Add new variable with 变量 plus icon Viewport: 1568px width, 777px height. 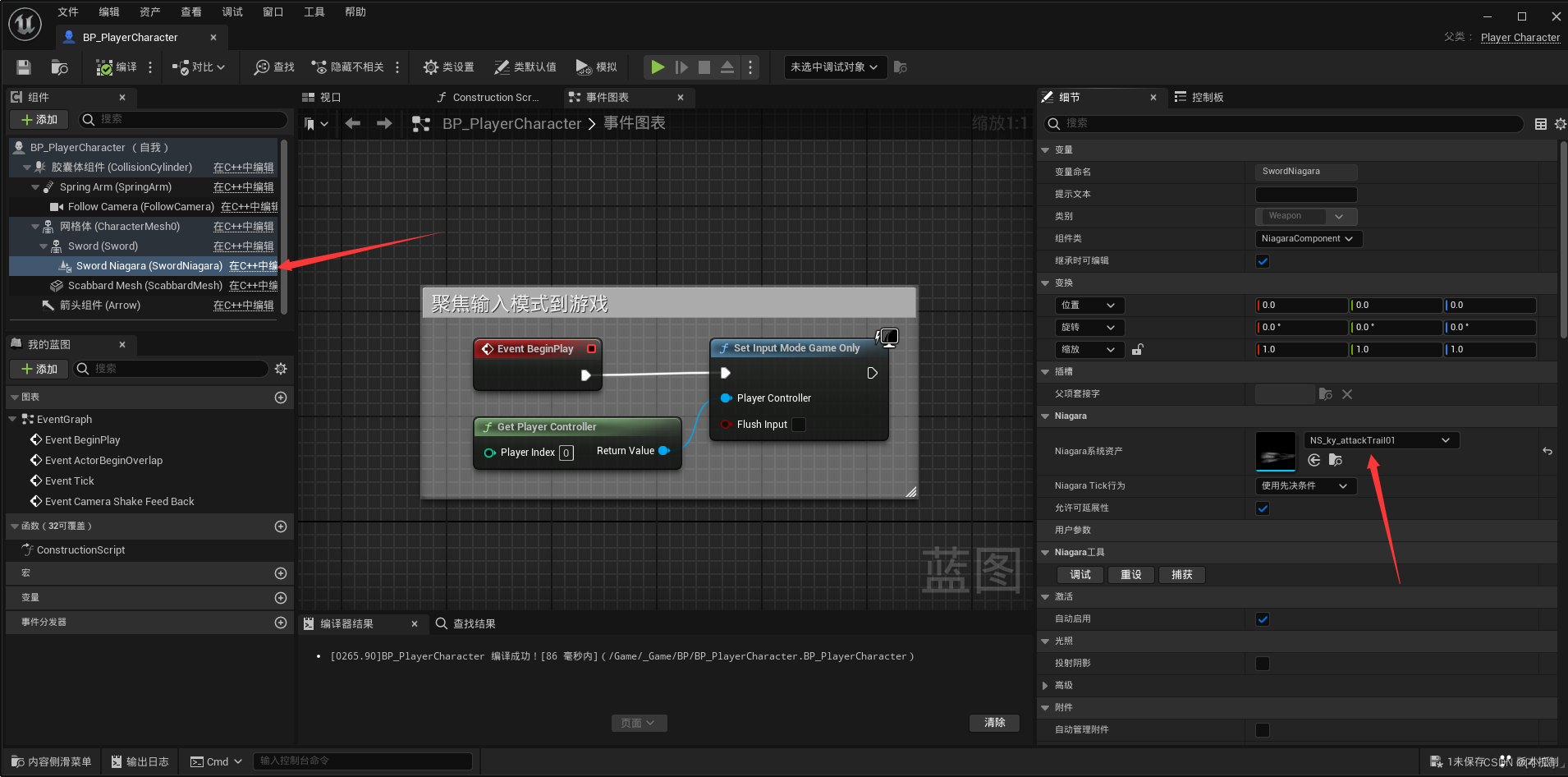pos(281,598)
